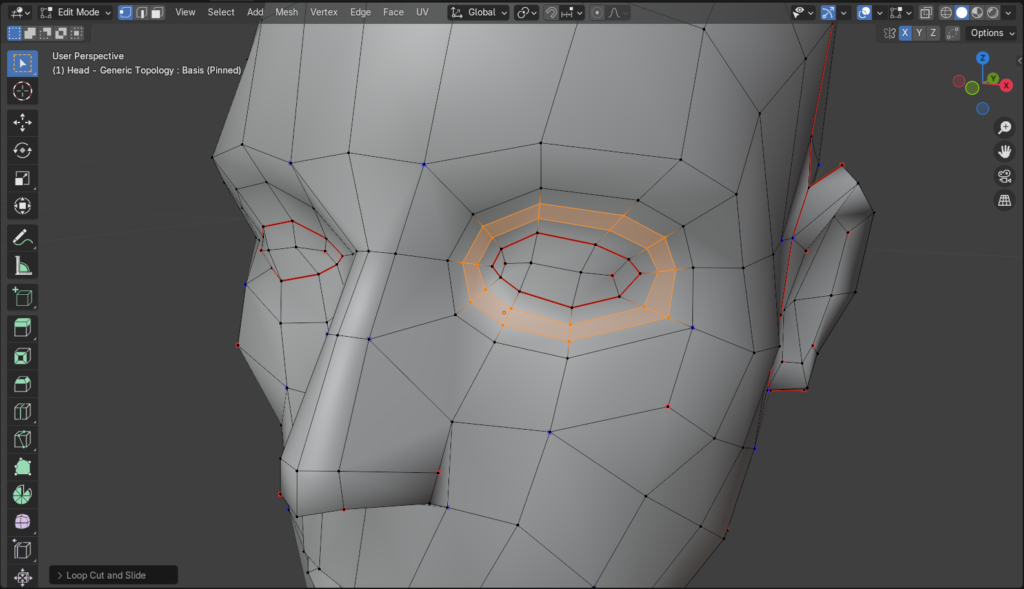Open object visibility eye dropdown

tap(803, 12)
